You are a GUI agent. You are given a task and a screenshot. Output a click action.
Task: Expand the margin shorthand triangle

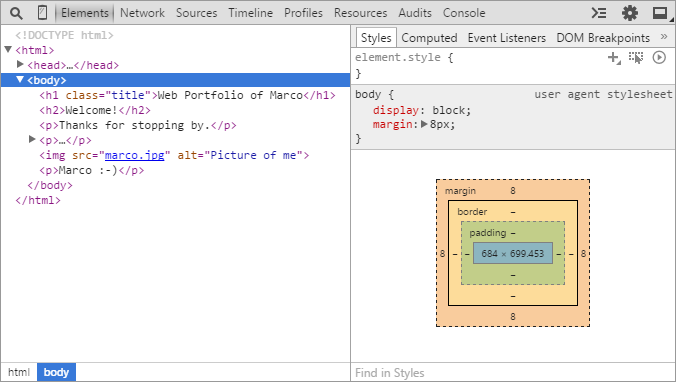click(424, 124)
